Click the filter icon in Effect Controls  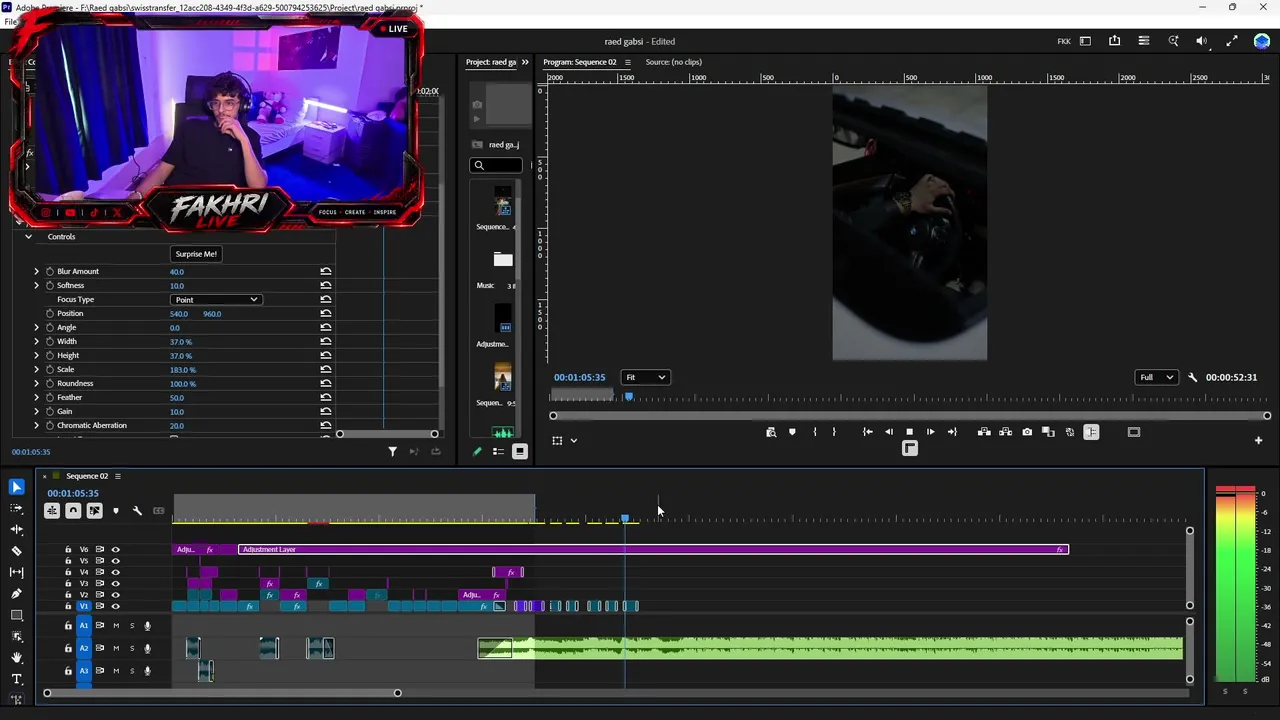(392, 452)
